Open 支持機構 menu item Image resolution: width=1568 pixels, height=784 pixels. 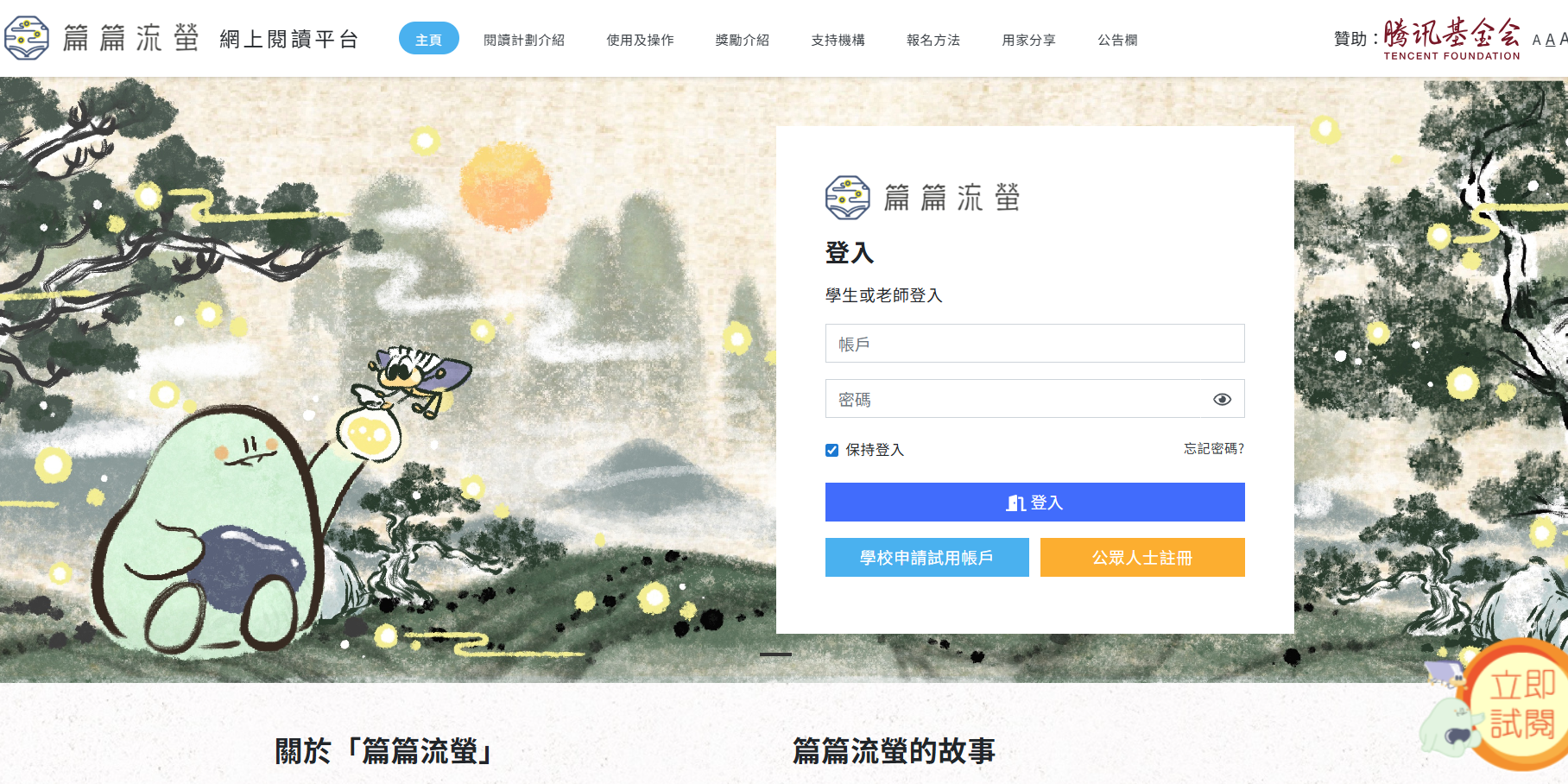tap(838, 40)
